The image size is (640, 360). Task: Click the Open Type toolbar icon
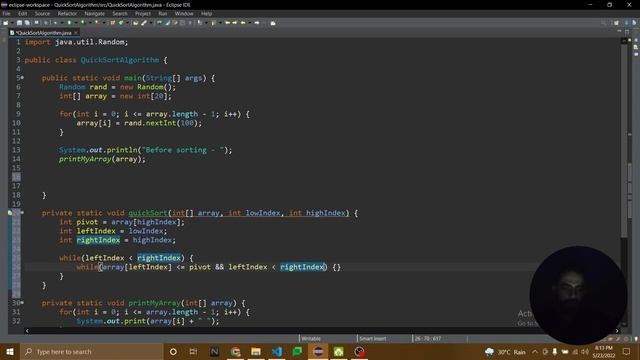tap(136, 23)
